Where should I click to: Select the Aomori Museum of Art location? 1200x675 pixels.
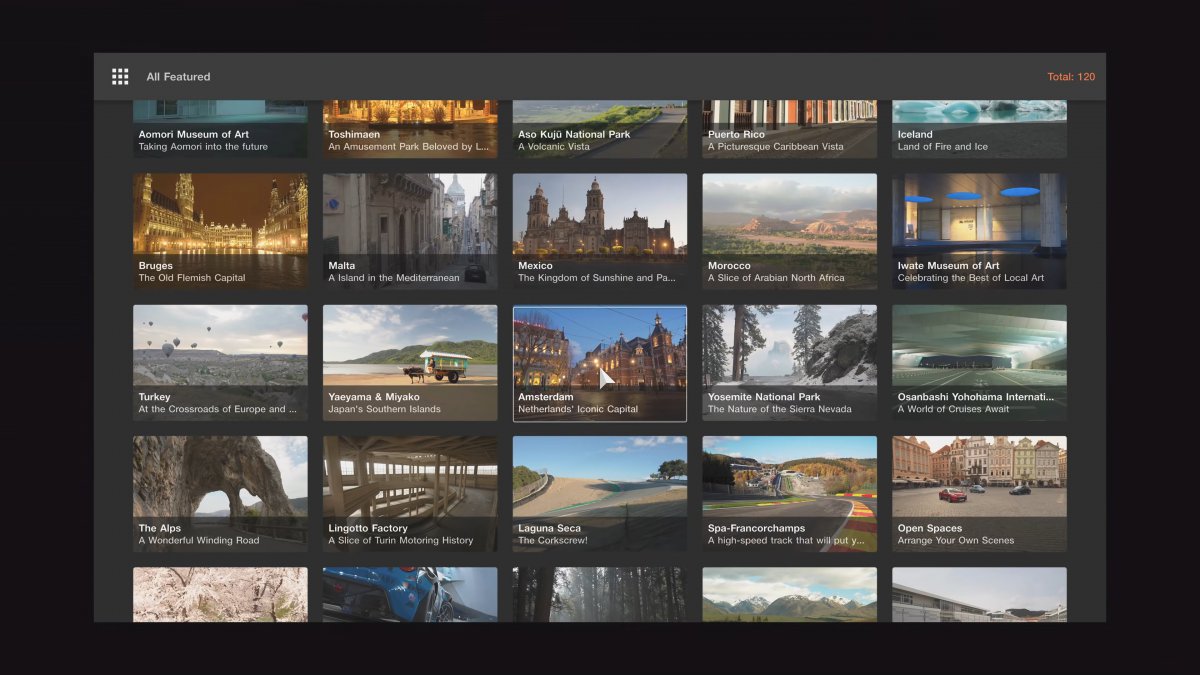coord(220,129)
